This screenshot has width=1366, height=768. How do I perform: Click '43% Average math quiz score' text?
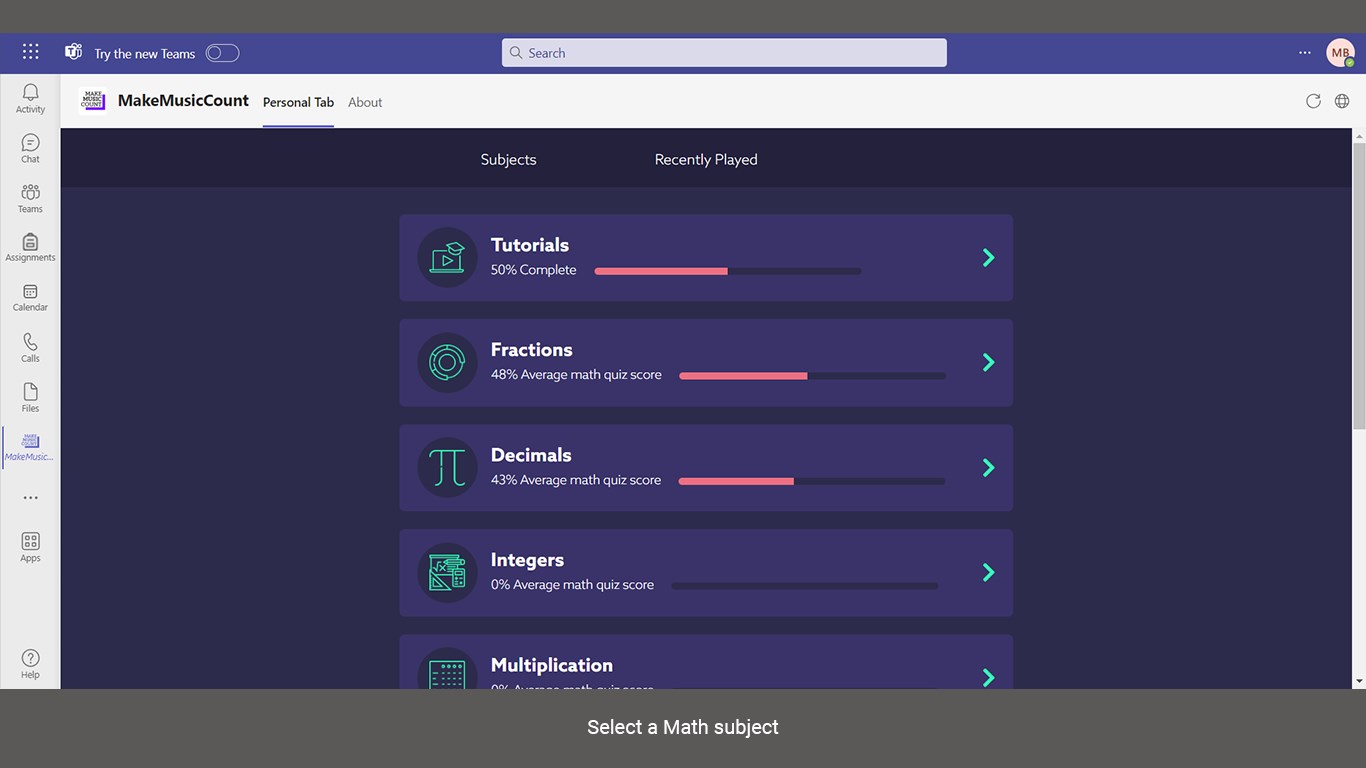[x=576, y=480]
